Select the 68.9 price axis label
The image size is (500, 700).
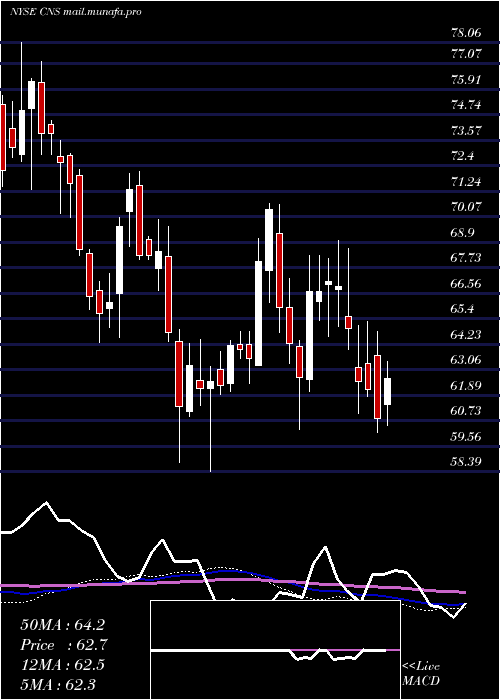[464, 233]
